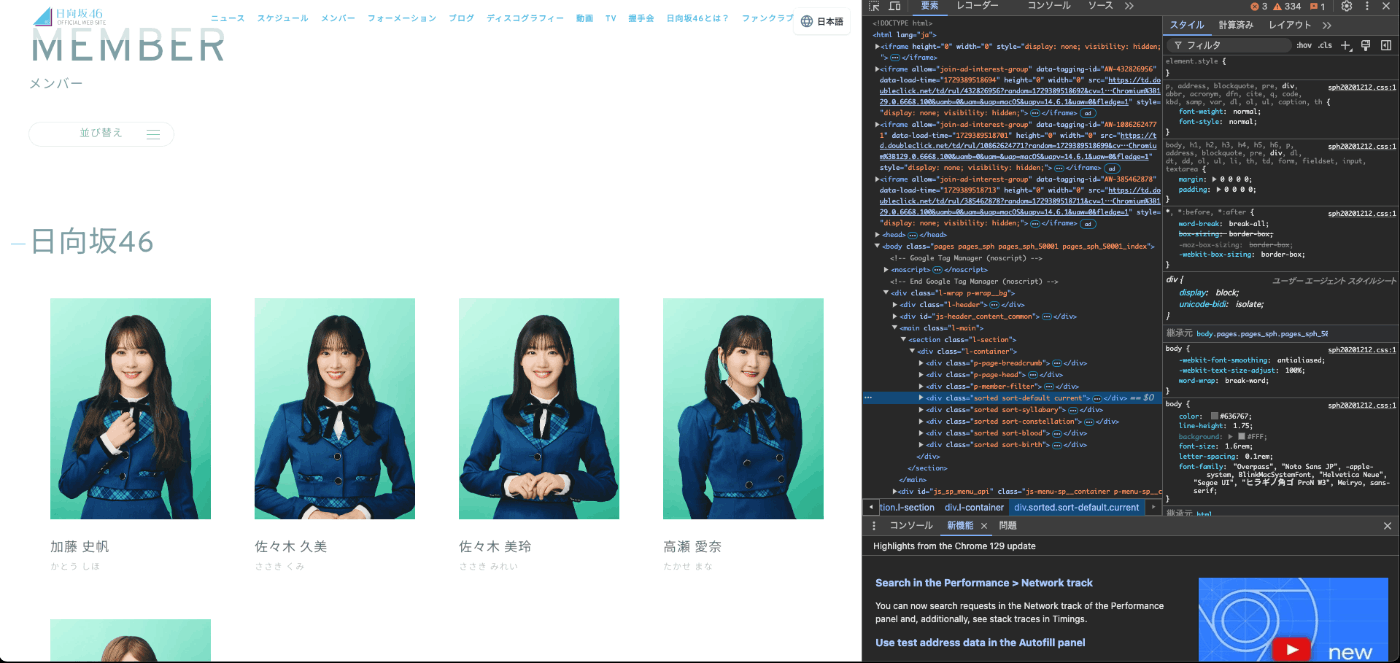The image size is (1400, 663).
Task: Open 佐々木 久美 member photo
Action: (x=335, y=408)
